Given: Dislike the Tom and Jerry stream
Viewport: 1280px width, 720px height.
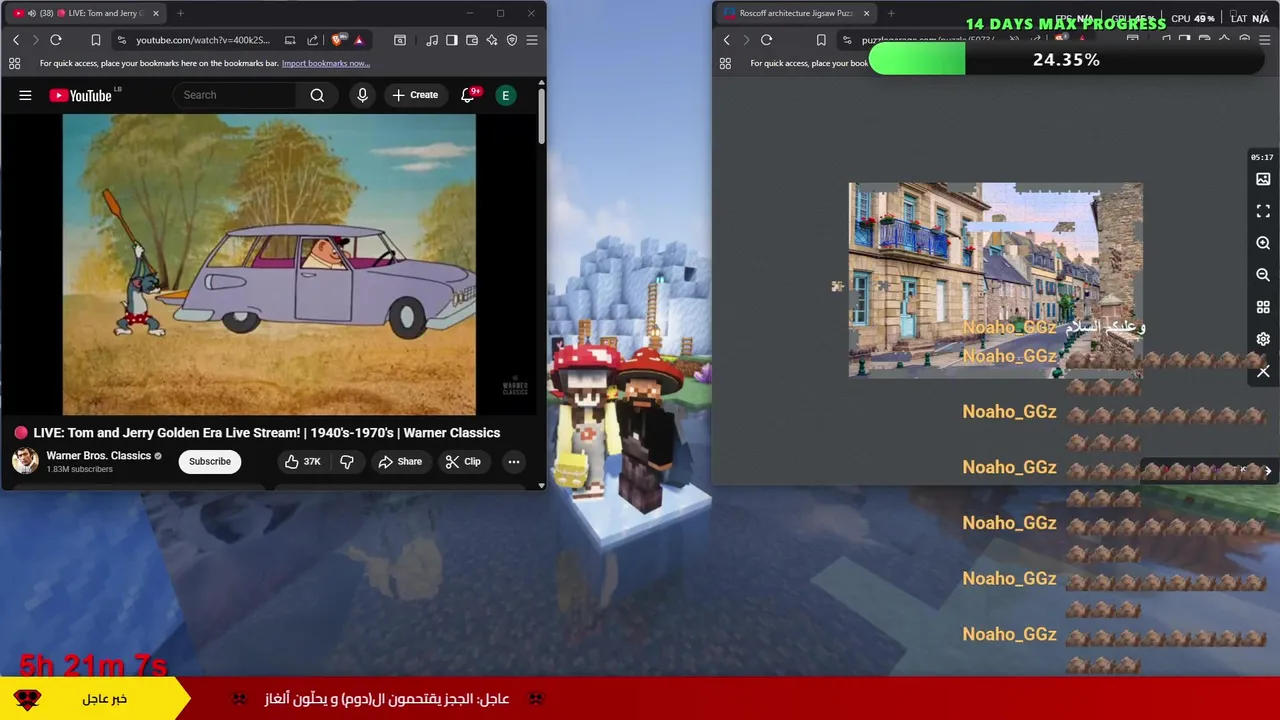Looking at the screenshot, I should (x=346, y=461).
